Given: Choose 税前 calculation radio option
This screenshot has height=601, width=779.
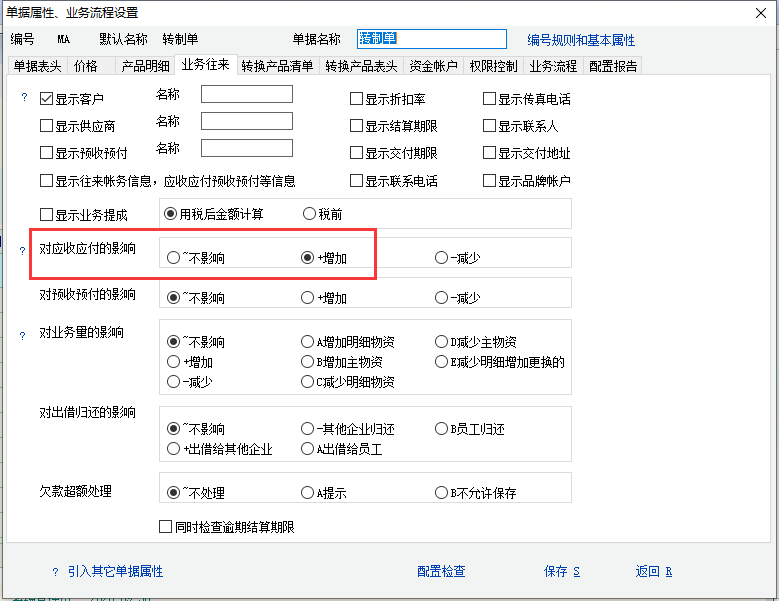Looking at the screenshot, I should (309, 214).
